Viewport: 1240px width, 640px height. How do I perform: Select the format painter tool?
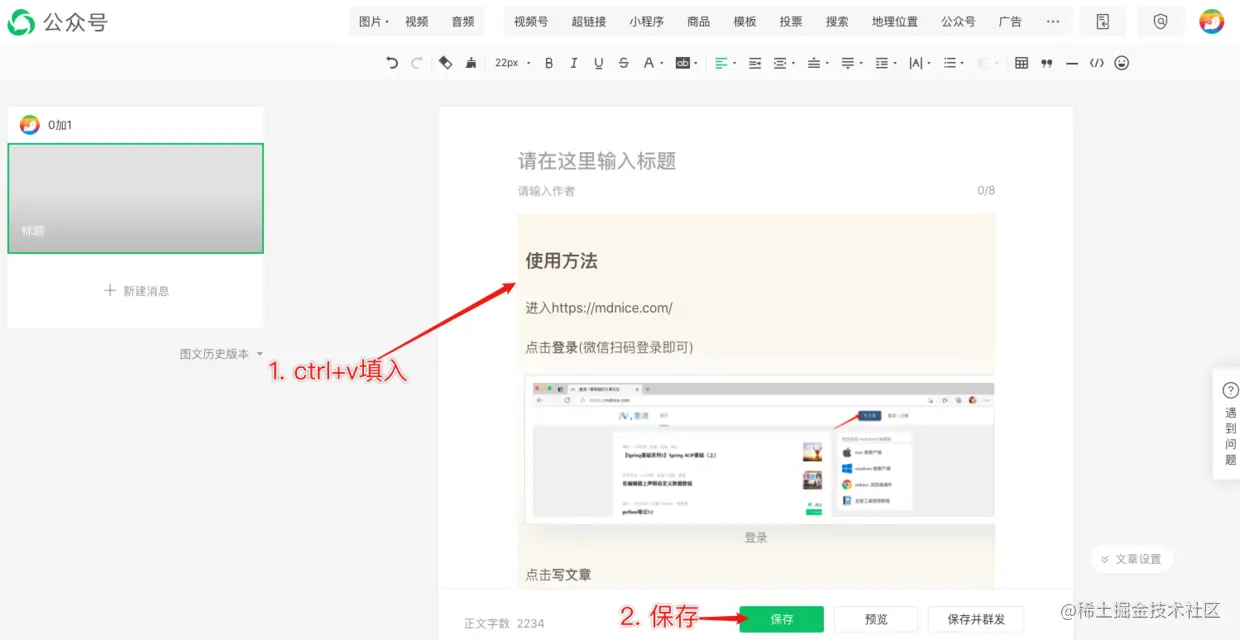coord(470,62)
